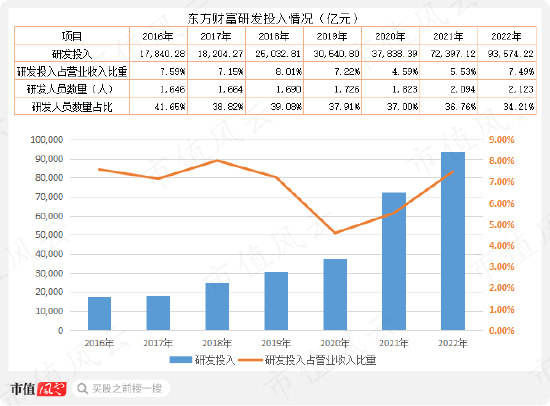
Task: Click the 买股之前搜一搜 search field
Action: [x=121, y=388]
